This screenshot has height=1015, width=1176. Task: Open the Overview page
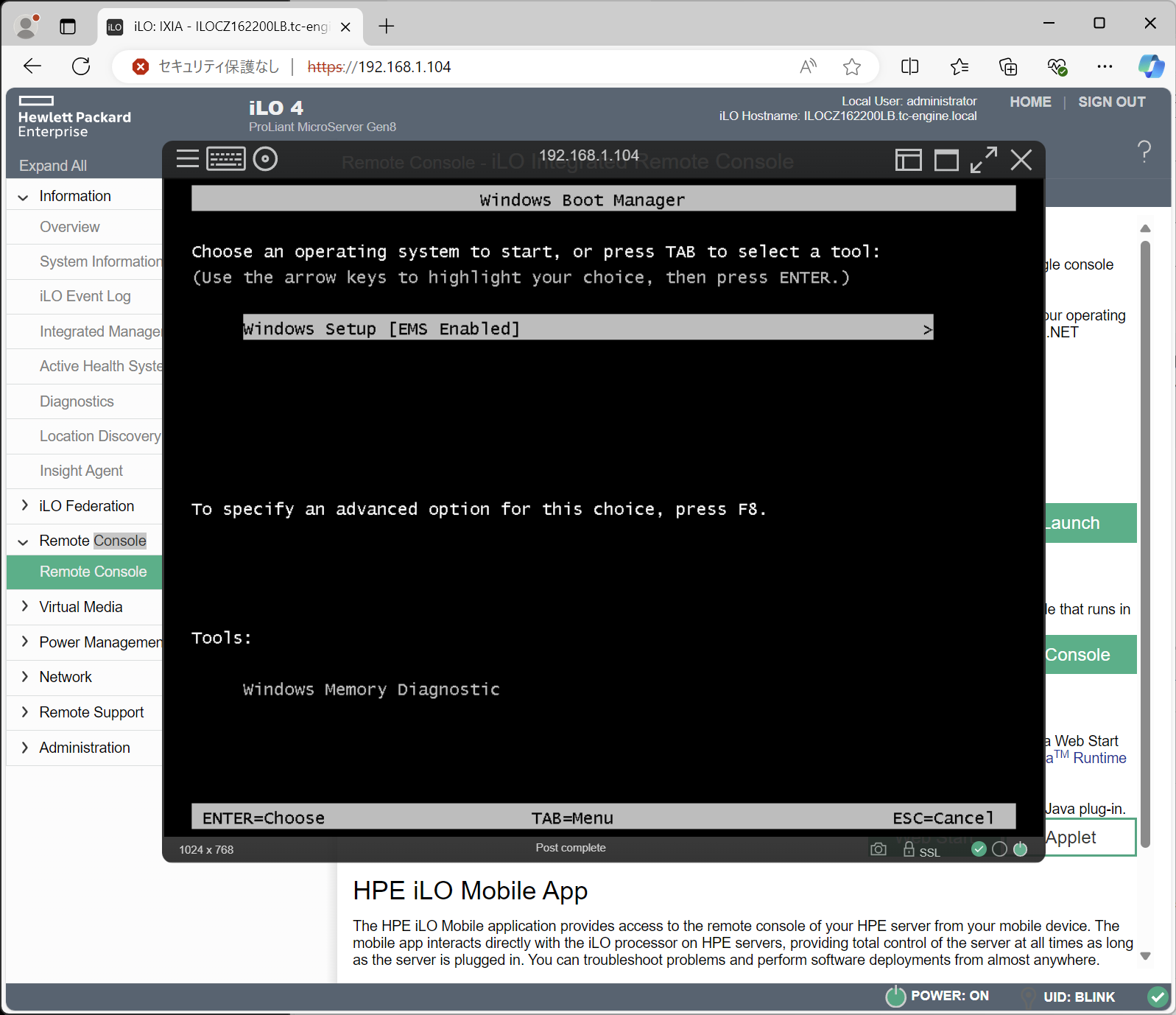tap(70, 227)
